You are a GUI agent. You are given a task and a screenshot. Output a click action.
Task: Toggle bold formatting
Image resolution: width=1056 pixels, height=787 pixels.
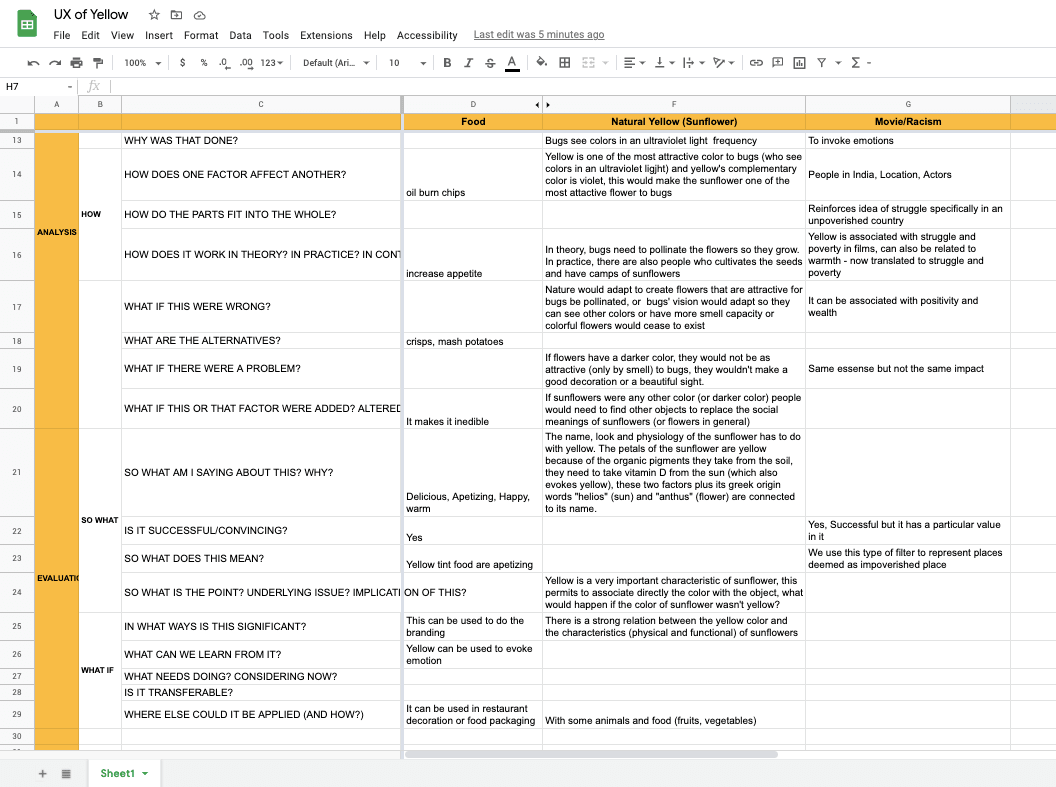pyautogui.click(x=447, y=63)
